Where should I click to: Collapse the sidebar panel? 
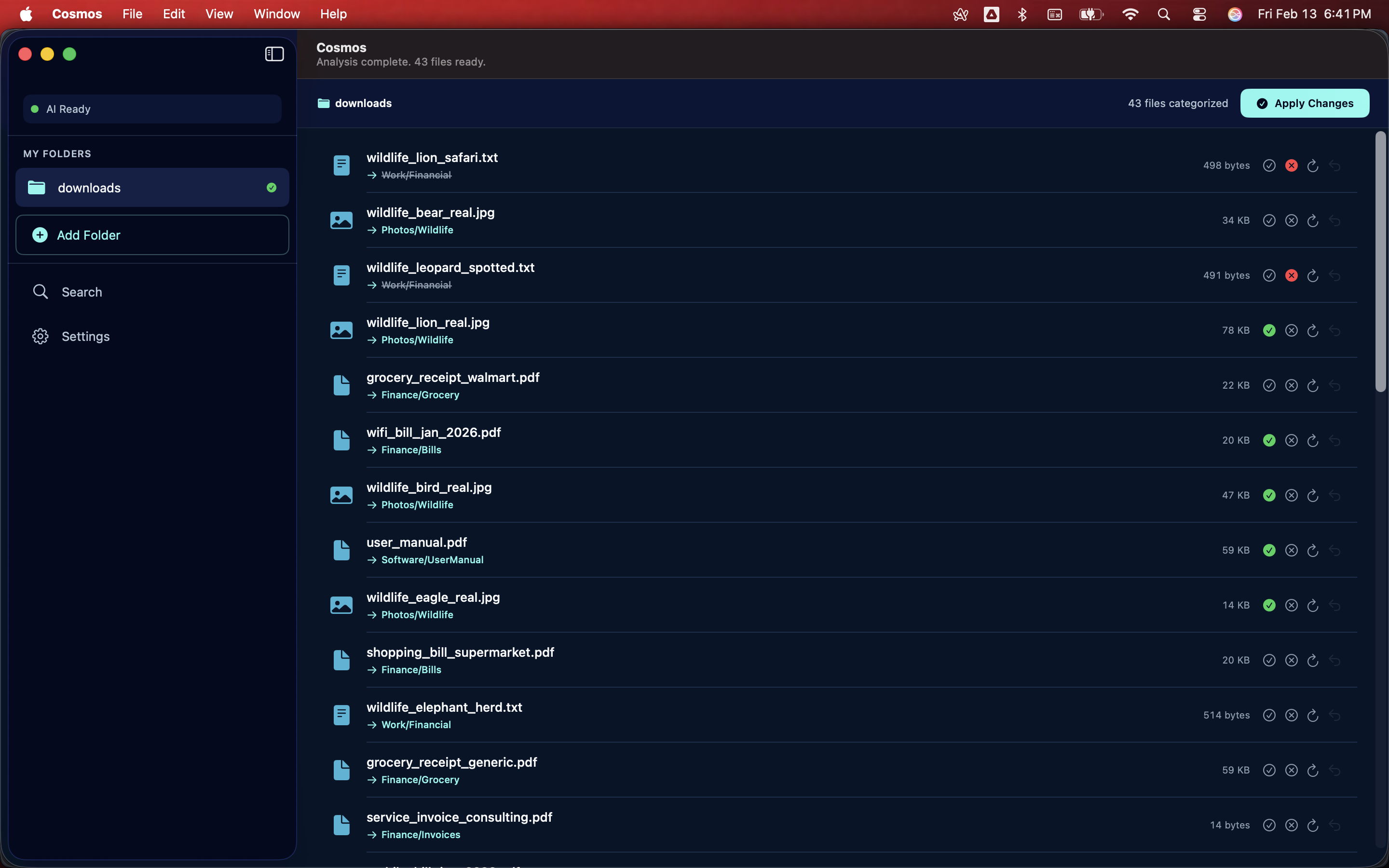coord(274,54)
